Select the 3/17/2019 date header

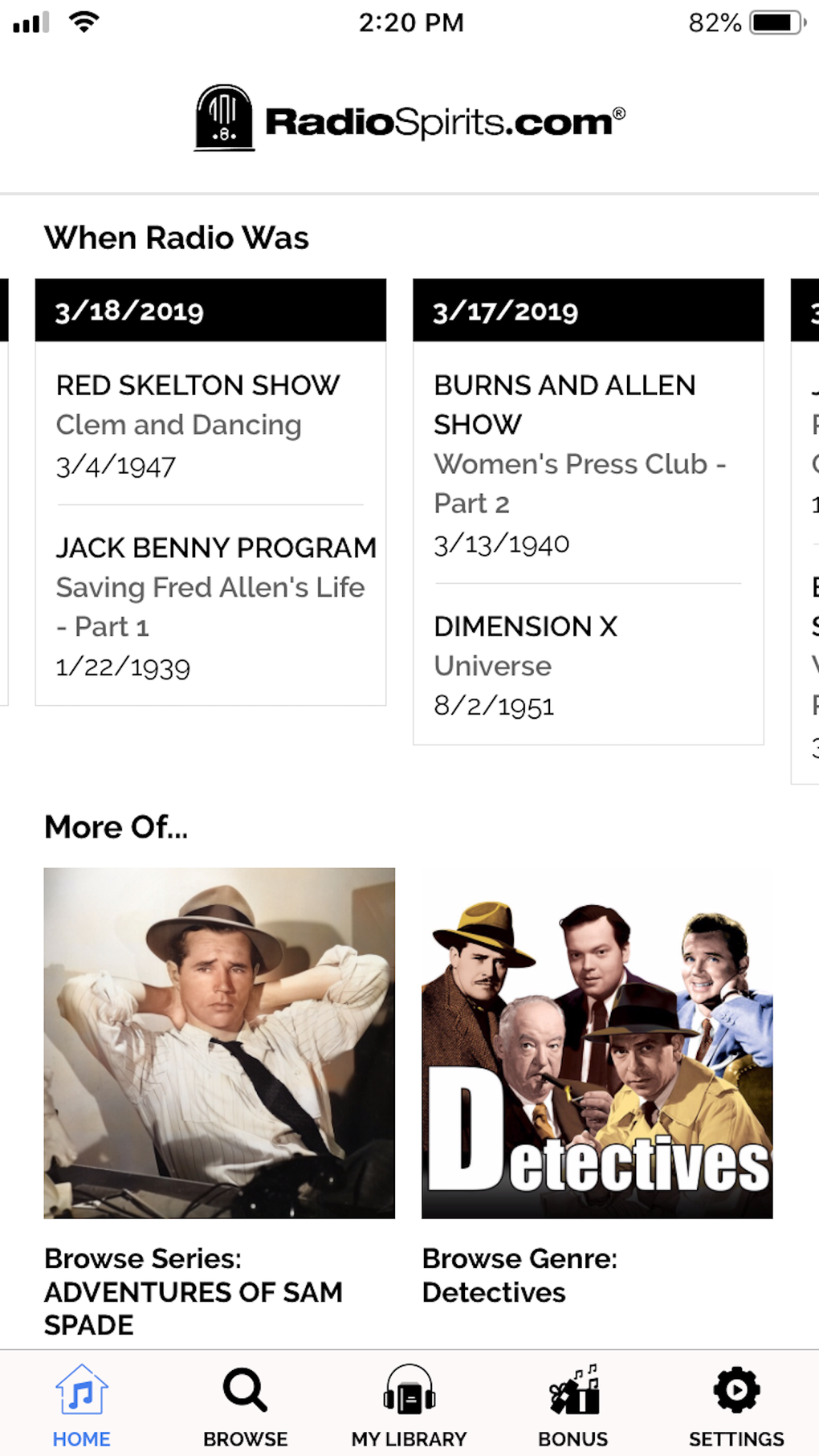588,311
